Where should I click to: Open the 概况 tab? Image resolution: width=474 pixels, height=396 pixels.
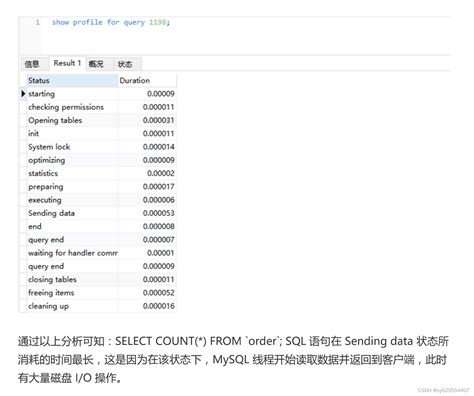tap(96, 64)
